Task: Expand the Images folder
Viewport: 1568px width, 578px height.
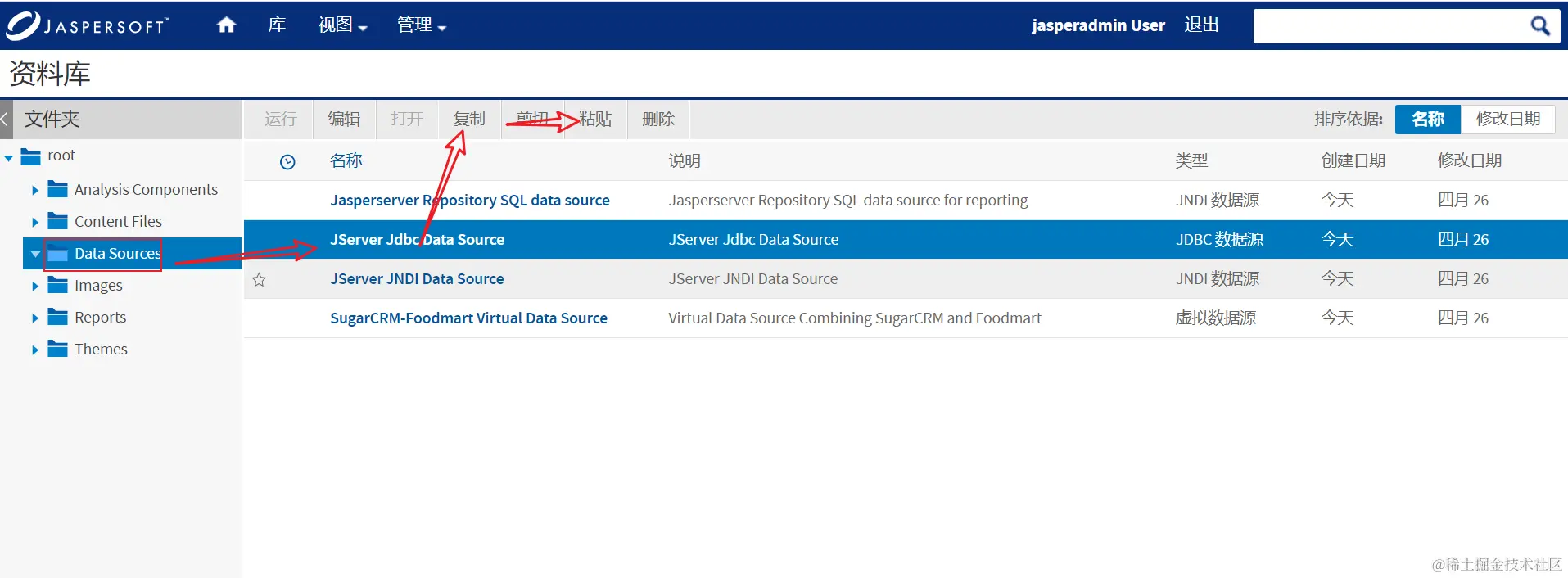Action: click(35, 286)
